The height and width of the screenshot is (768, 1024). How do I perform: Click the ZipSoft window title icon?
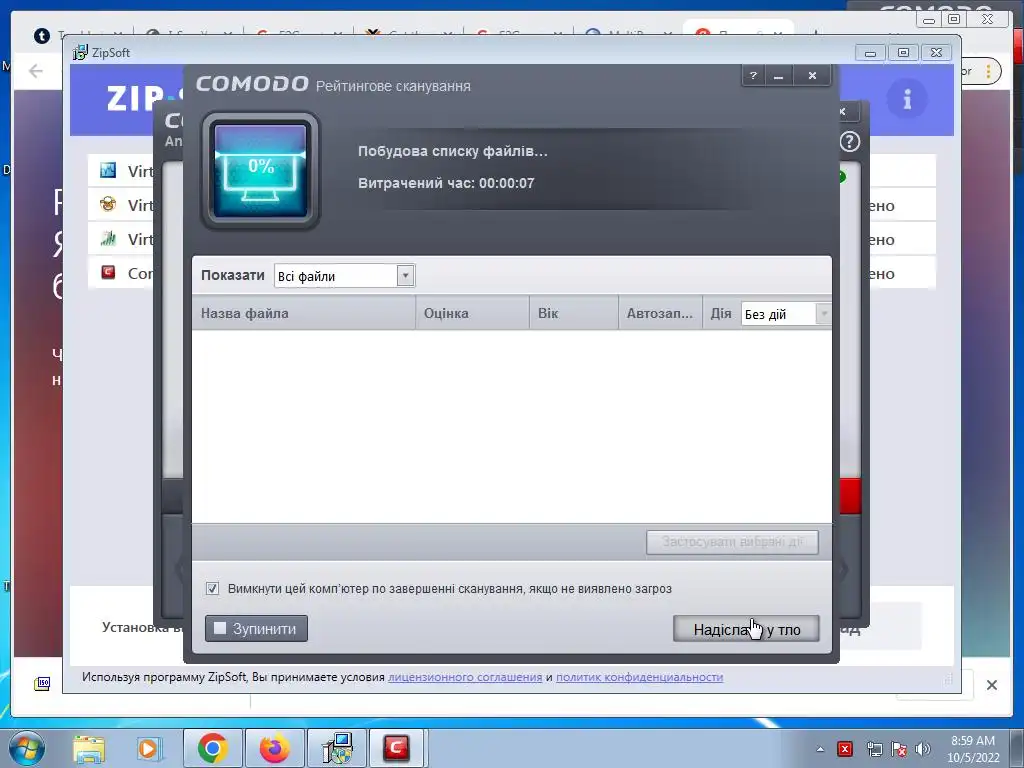click(80, 52)
